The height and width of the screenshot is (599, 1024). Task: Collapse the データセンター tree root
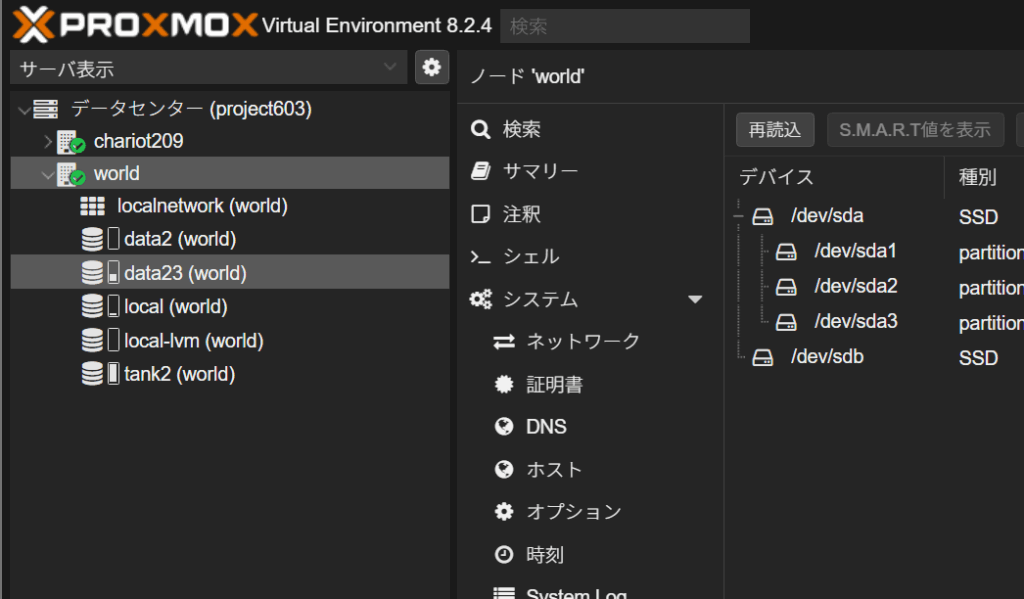pos(23,109)
